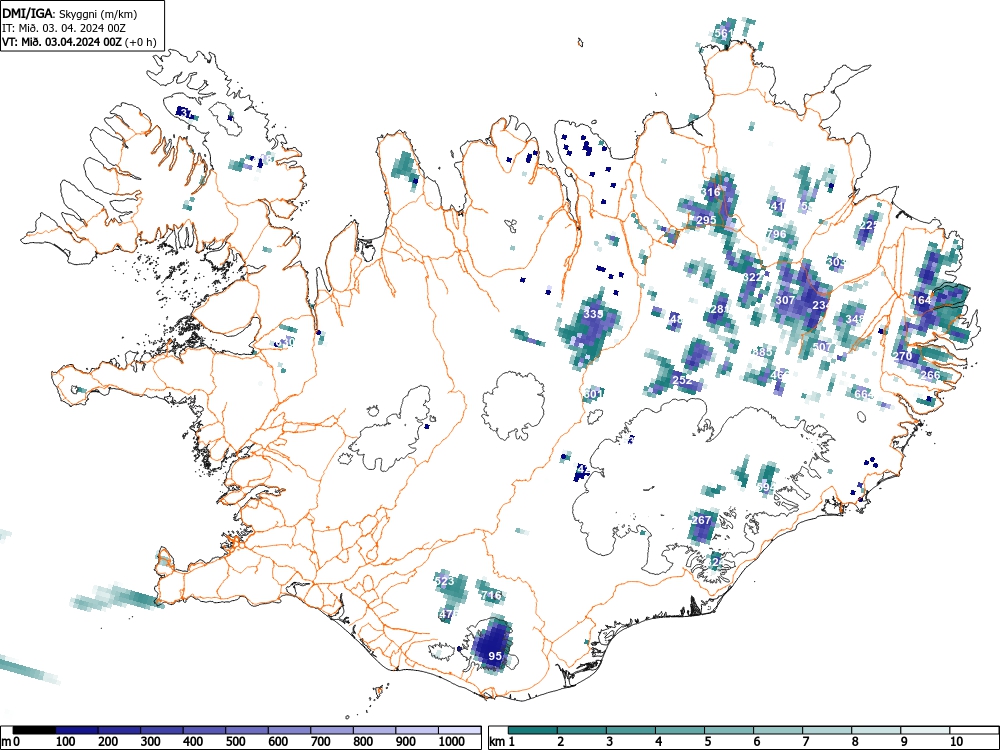1000x750 pixels.
Task: Click the dark blue 100–200 m legend swatch
Action: click(77, 730)
